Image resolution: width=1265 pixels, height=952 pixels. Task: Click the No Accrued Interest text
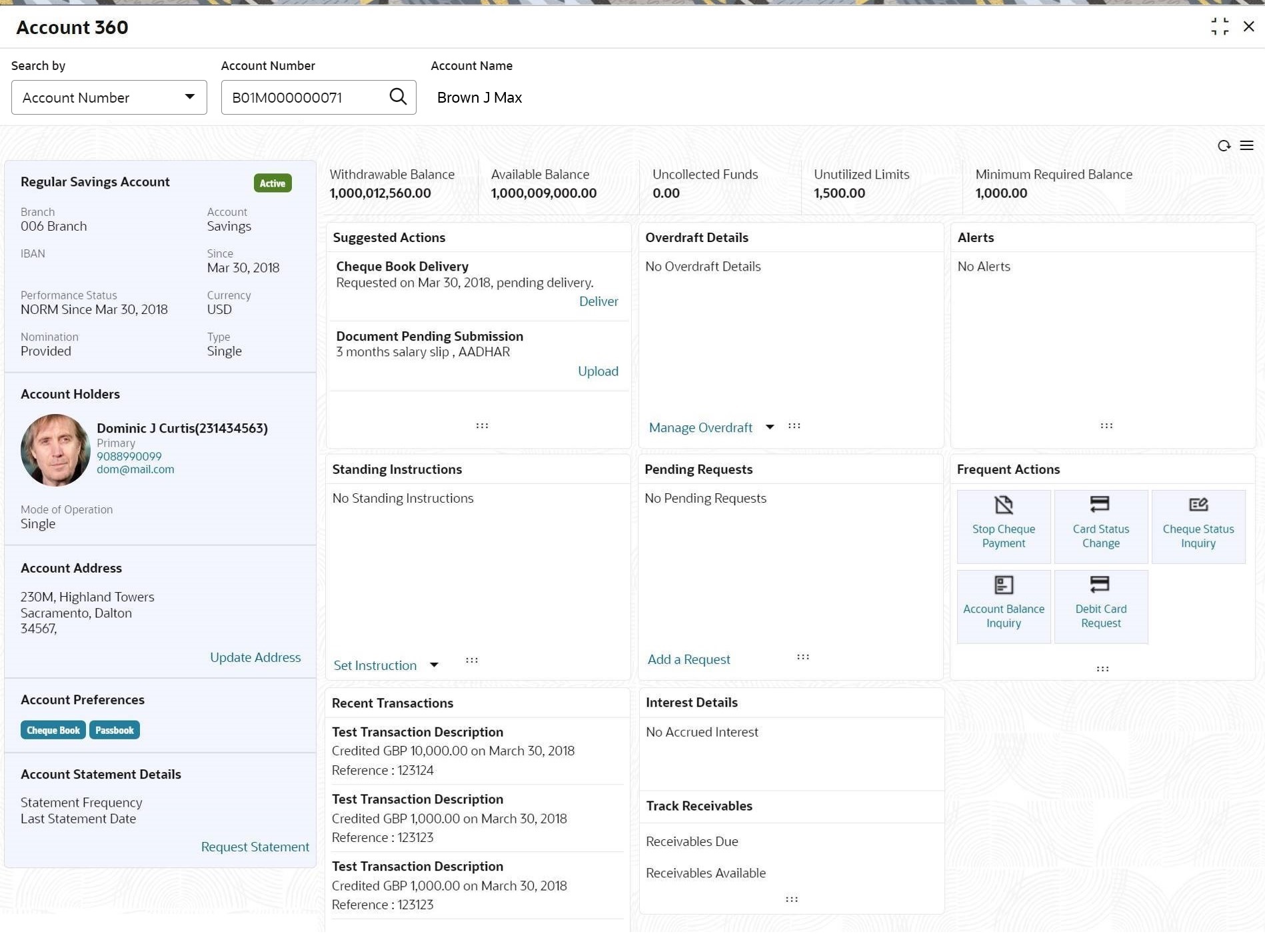click(x=702, y=732)
